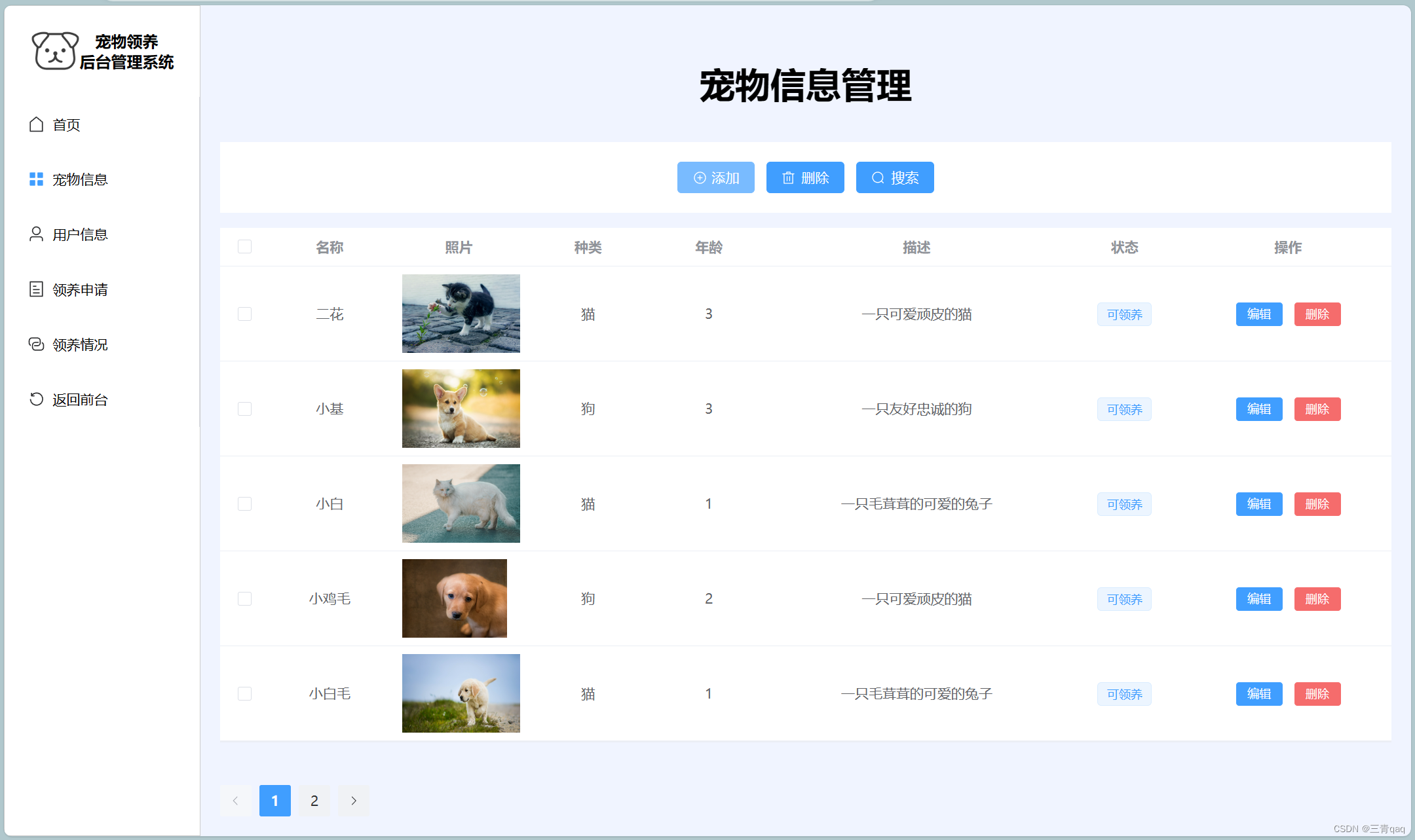This screenshot has width=1415, height=840.
Task: Click the return arrow icon beside 返回前台
Action: coord(37,399)
